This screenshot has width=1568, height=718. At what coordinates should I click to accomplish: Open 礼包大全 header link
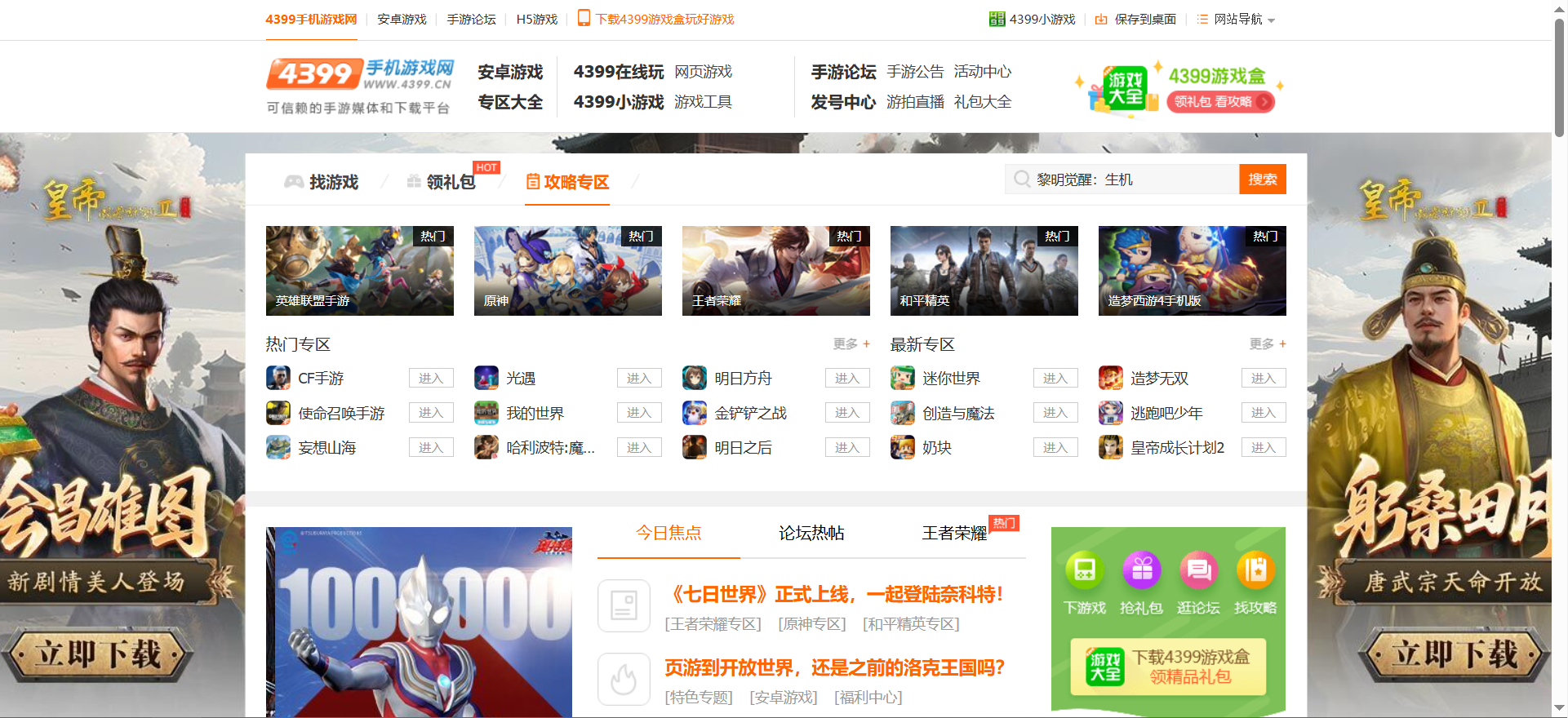coord(983,102)
